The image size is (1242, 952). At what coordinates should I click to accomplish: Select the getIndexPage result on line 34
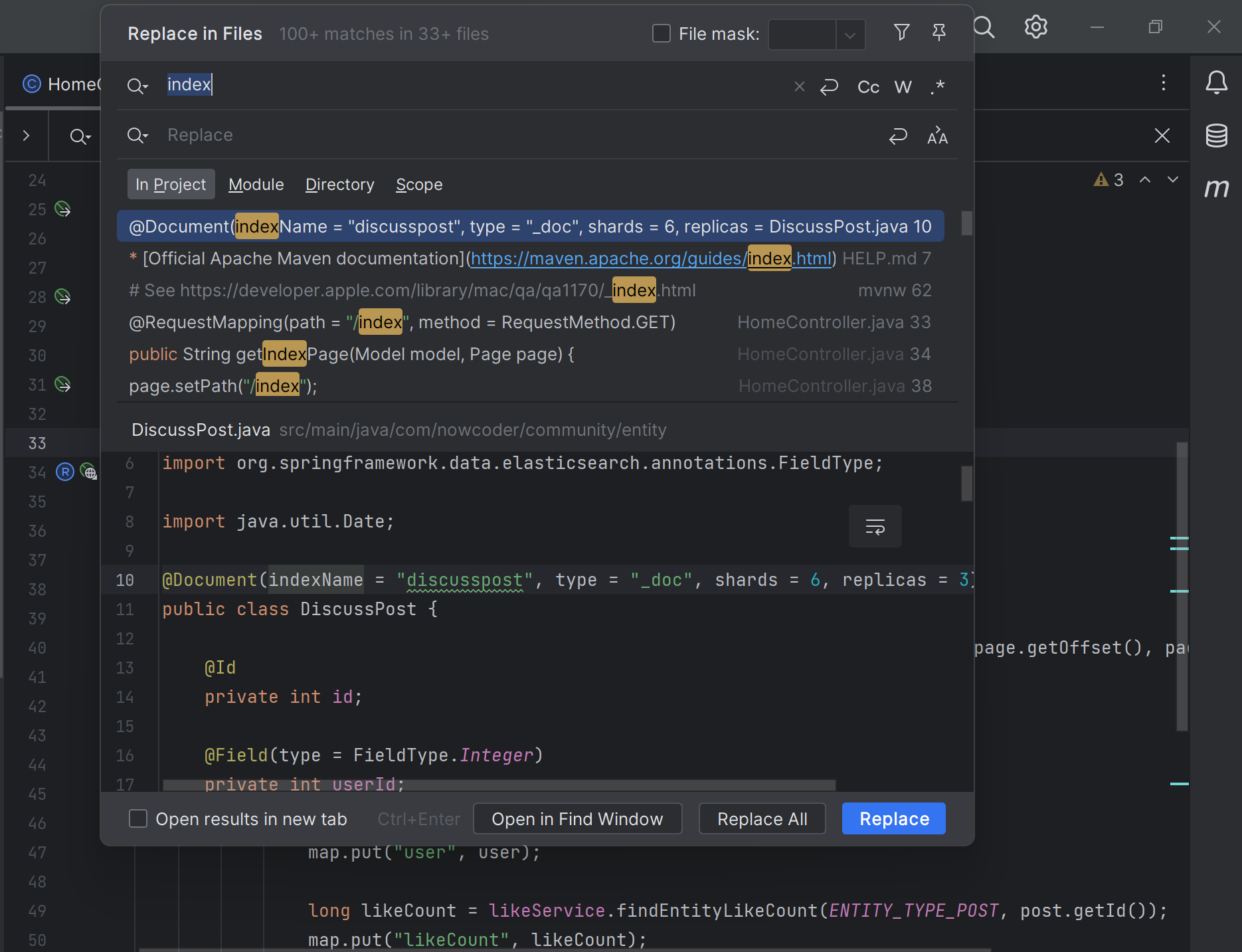(x=530, y=354)
